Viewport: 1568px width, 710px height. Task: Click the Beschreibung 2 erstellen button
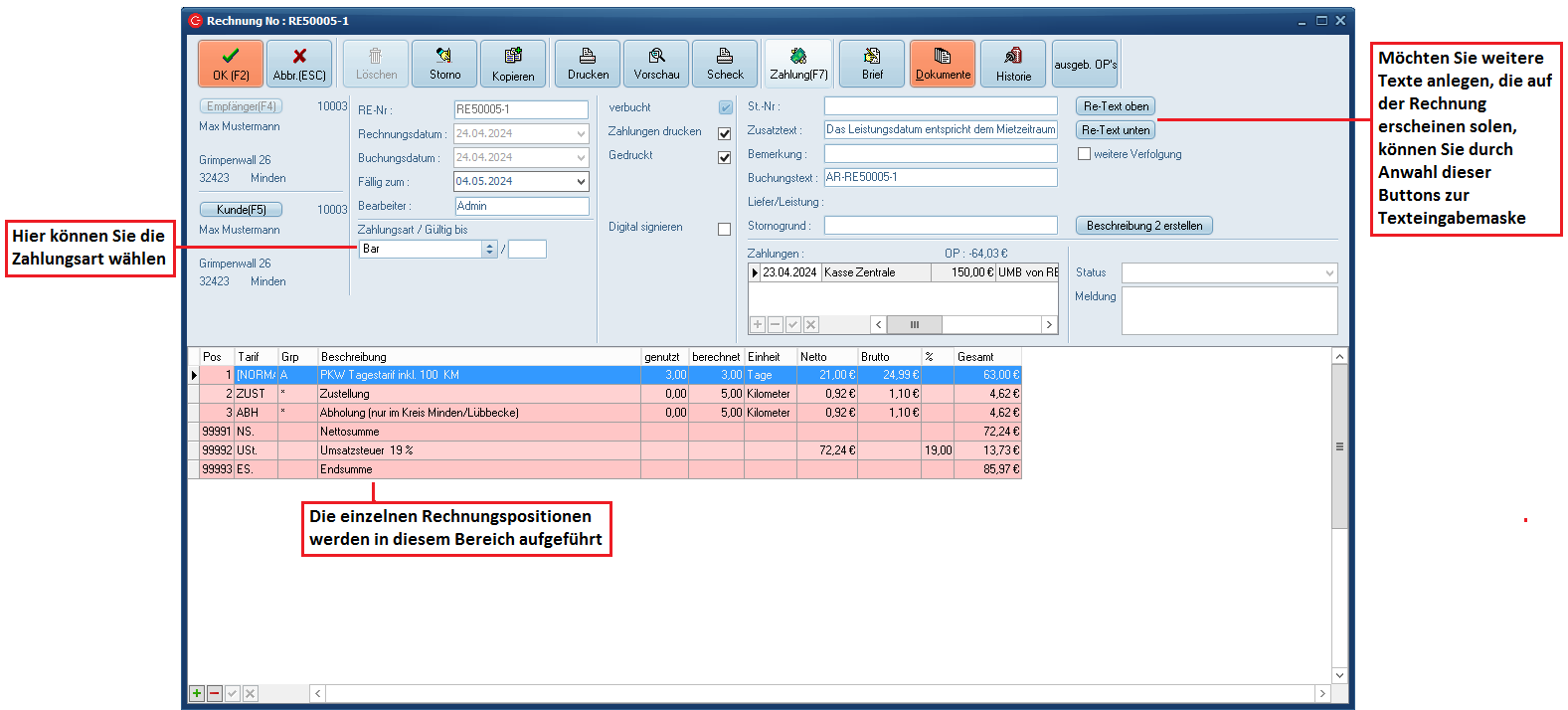click(1143, 226)
